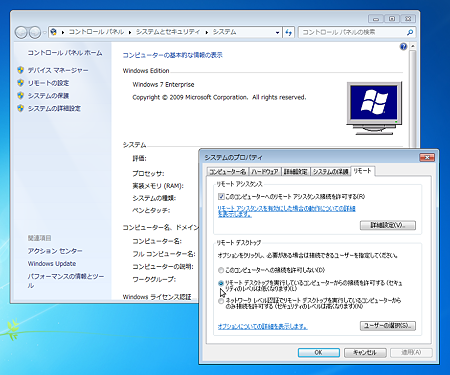Switch to システムの保護 tab
Image resolution: width=450 pixels, height=375 pixels.
click(x=330, y=172)
